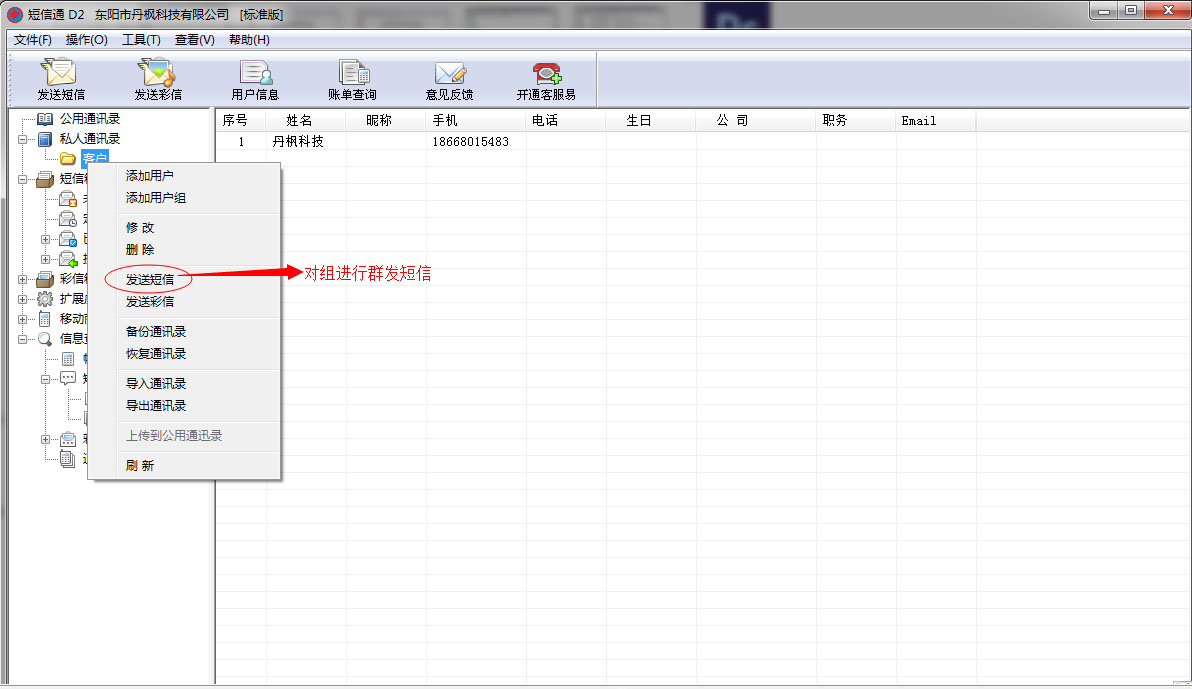Open the 工具(T) menu

coord(141,40)
